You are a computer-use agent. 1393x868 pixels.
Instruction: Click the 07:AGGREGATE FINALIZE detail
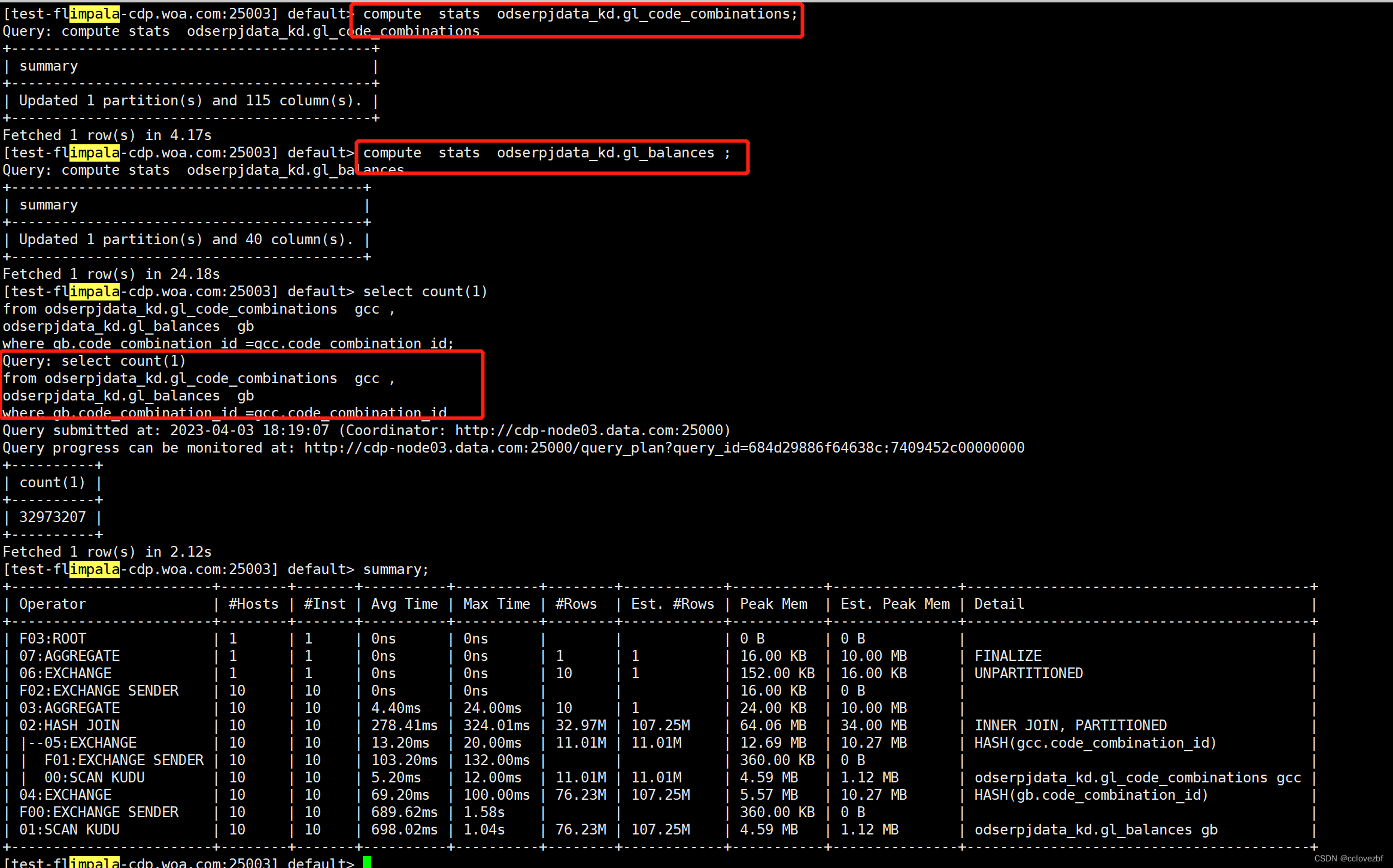tap(1008, 656)
